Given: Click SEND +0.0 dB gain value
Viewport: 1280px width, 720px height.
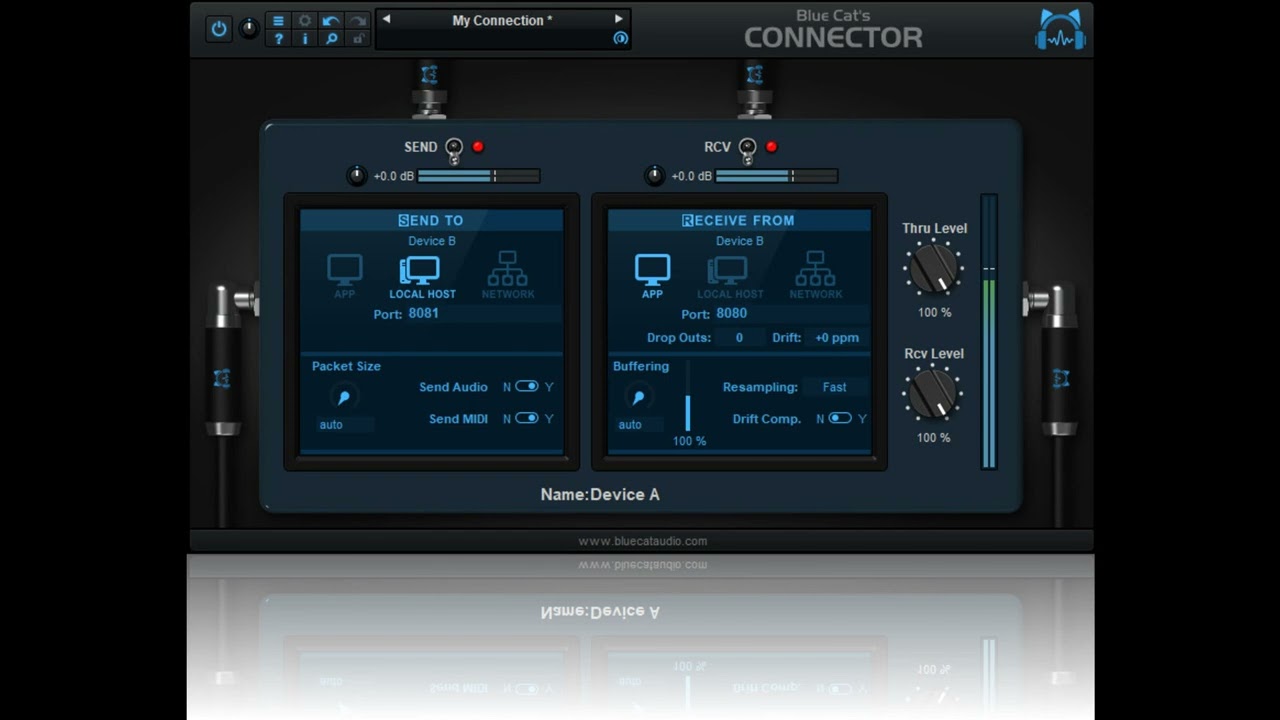Looking at the screenshot, I should coord(393,176).
